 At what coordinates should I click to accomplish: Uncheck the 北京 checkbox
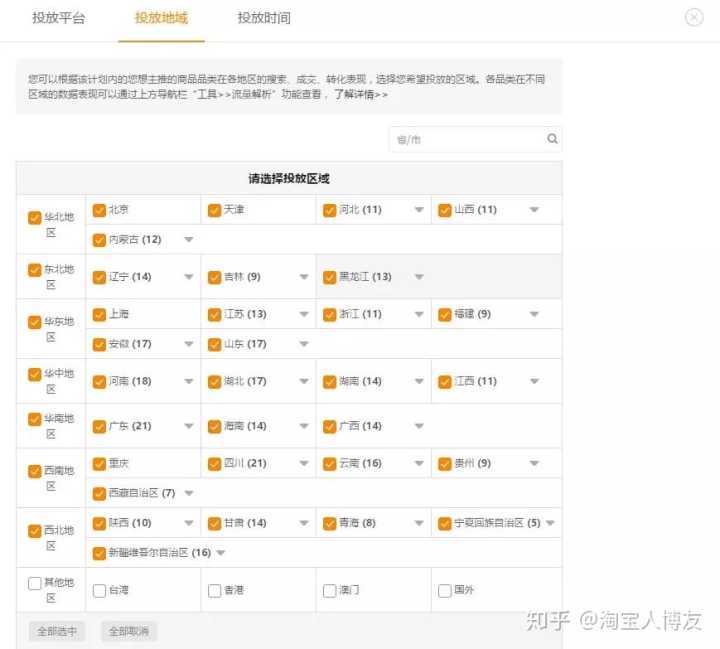coord(99,210)
